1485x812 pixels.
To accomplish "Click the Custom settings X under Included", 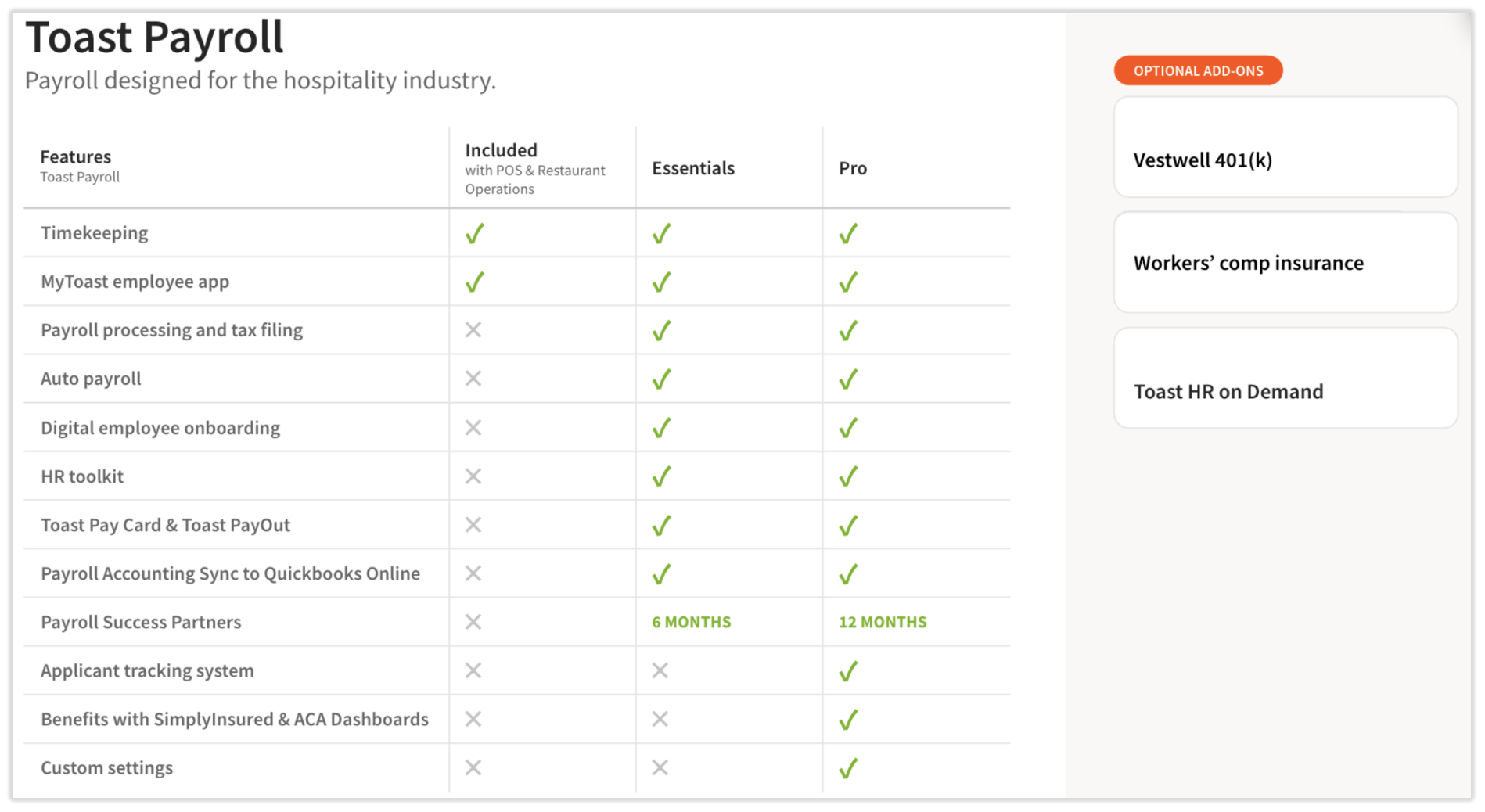I will coord(473,767).
